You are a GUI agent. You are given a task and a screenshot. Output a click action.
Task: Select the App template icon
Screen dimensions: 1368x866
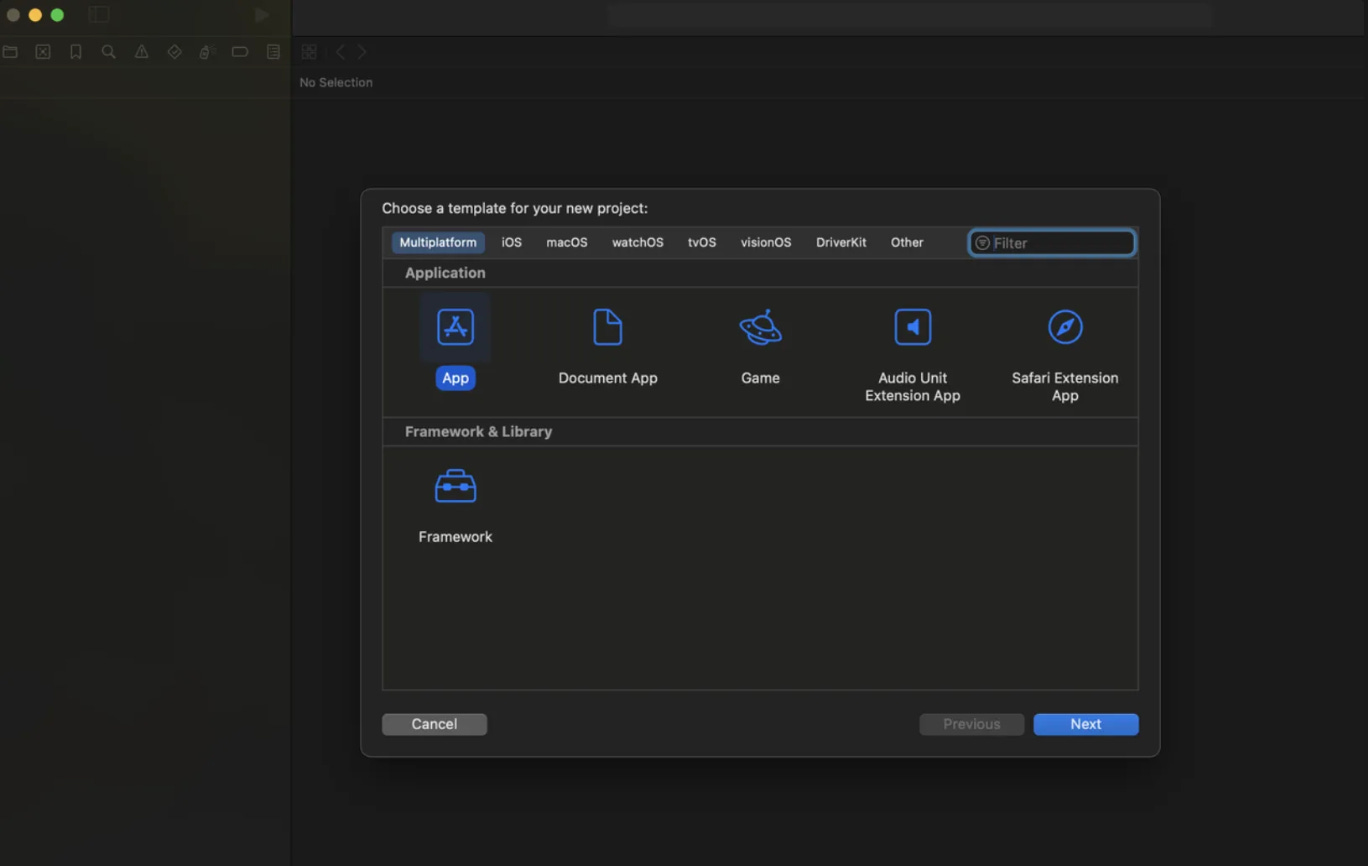455,328
